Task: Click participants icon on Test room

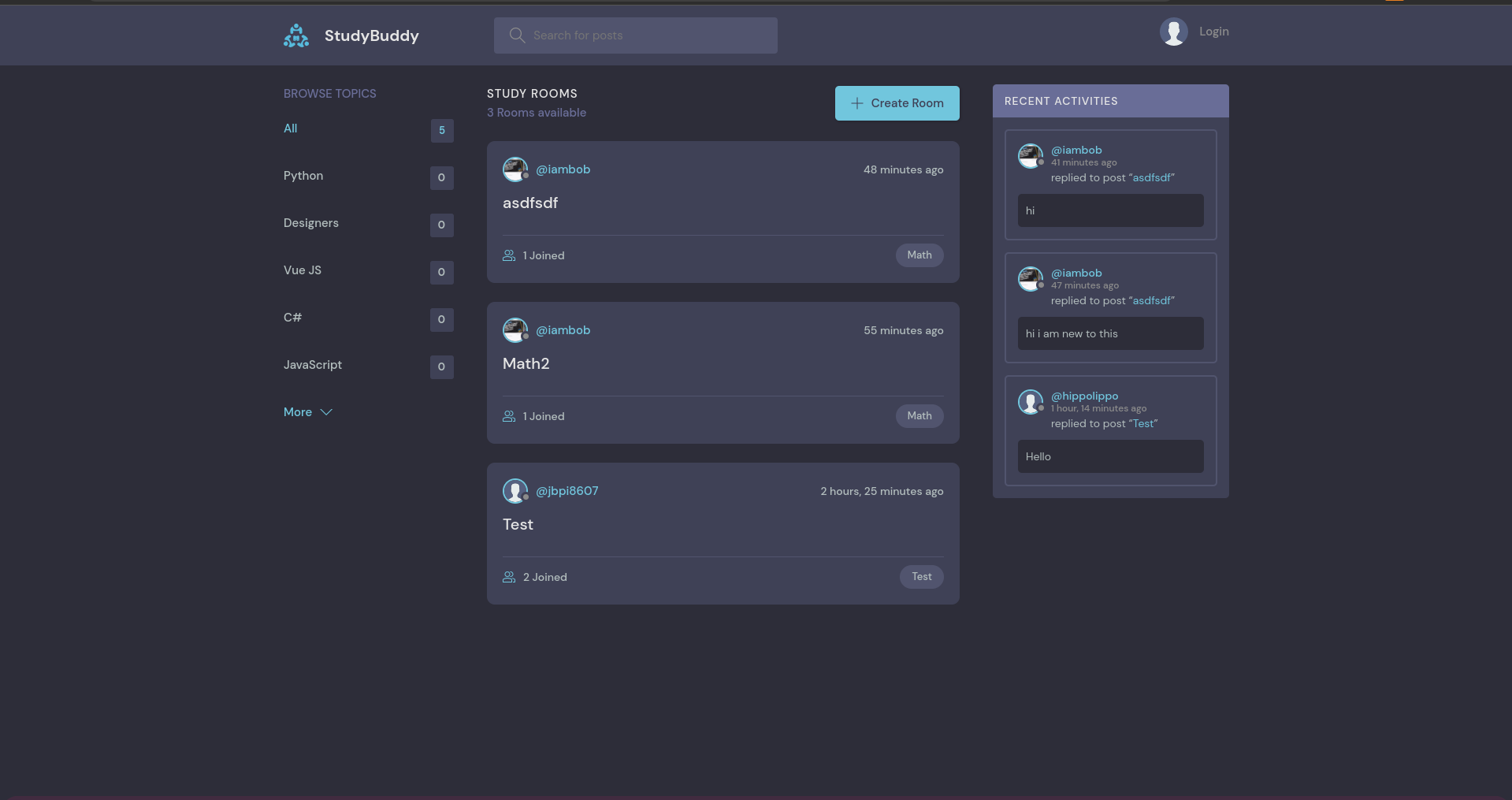Action: click(x=509, y=577)
